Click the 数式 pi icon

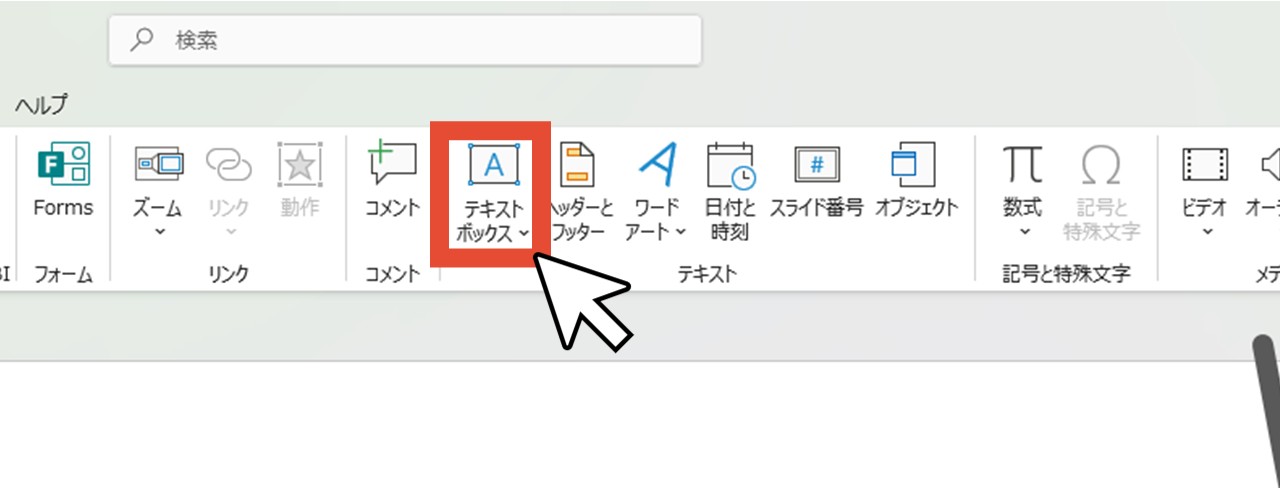coord(1023,164)
